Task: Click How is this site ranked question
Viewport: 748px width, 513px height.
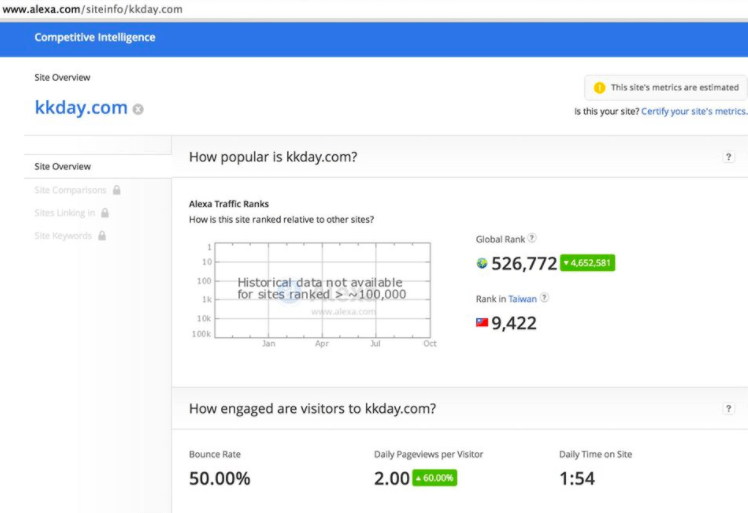Action: 281,220
